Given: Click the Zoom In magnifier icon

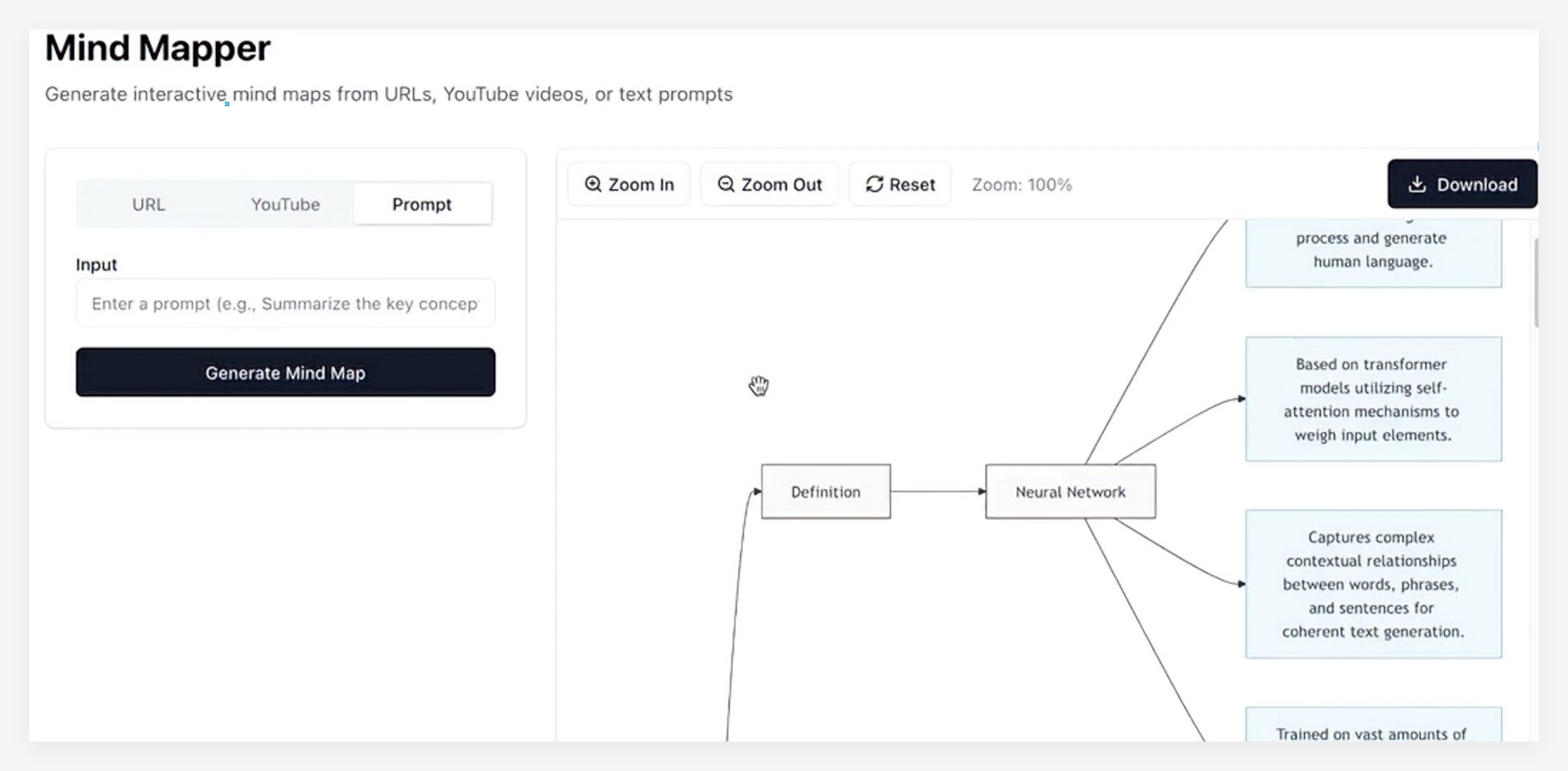Looking at the screenshot, I should coord(593,184).
